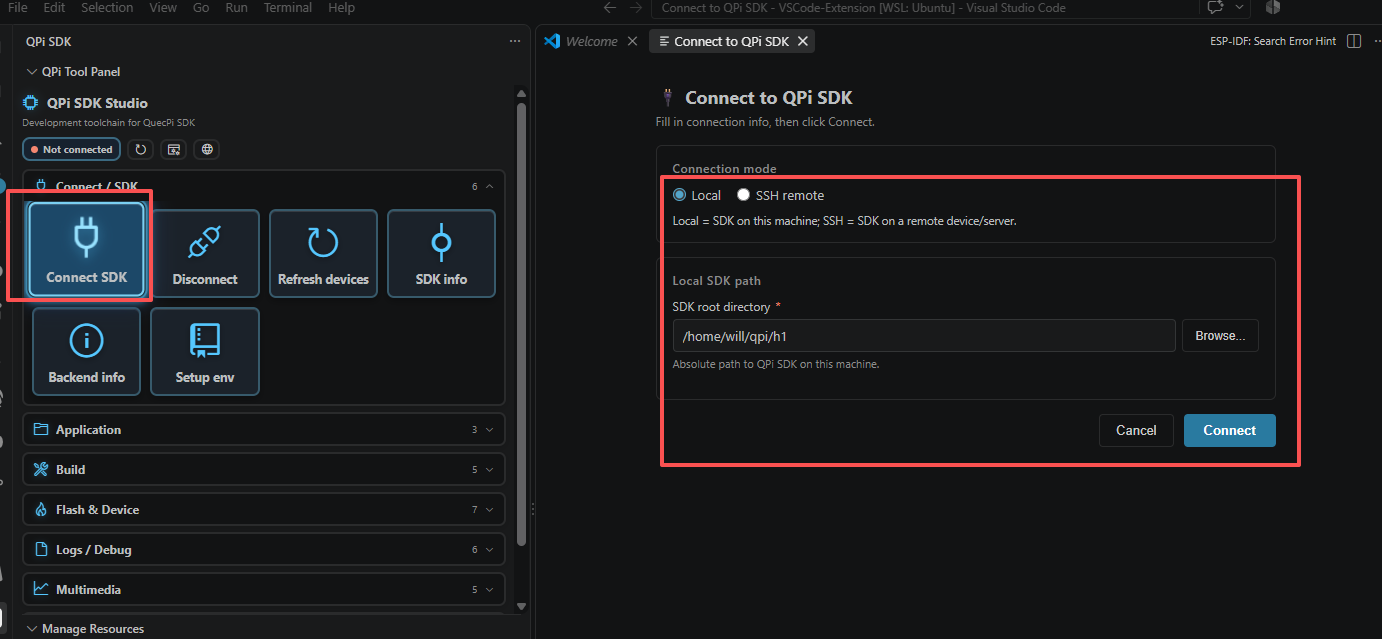1382x639 pixels.
Task: Click the refresh icon next to Not connected
Action: pyautogui.click(x=141, y=149)
